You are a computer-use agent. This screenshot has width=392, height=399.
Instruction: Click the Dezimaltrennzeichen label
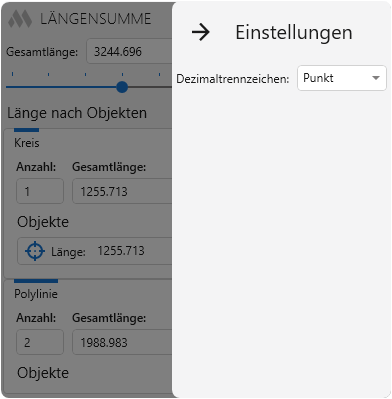(x=233, y=79)
